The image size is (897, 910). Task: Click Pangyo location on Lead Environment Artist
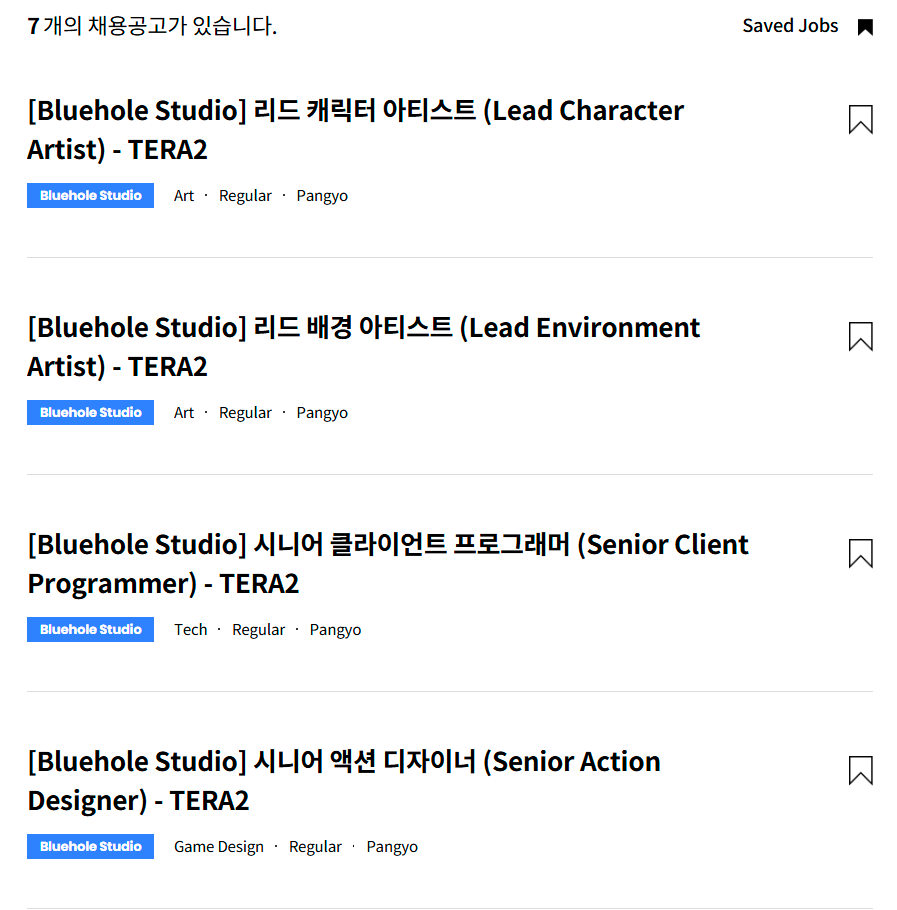(322, 413)
